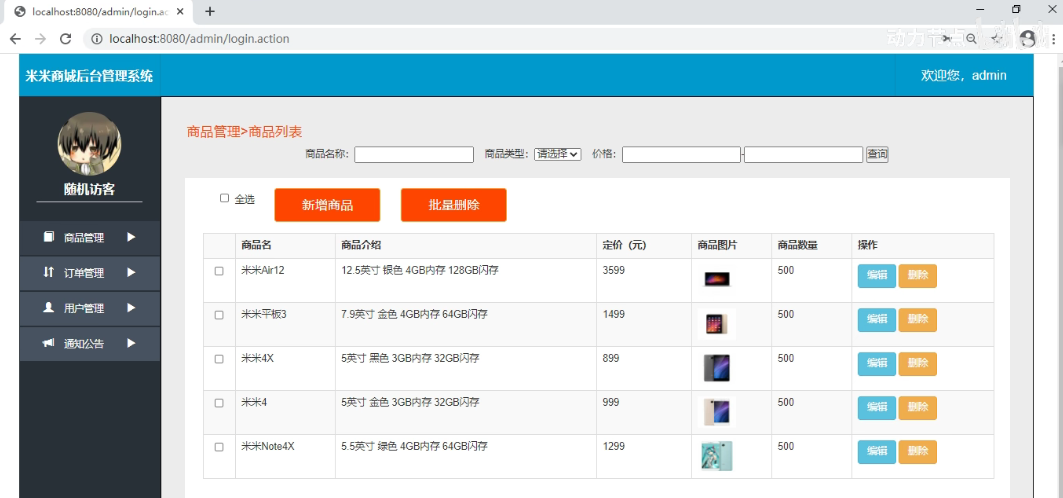Focus the 商品名称 search input field
This screenshot has width=1063, height=498.
tap(414, 155)
